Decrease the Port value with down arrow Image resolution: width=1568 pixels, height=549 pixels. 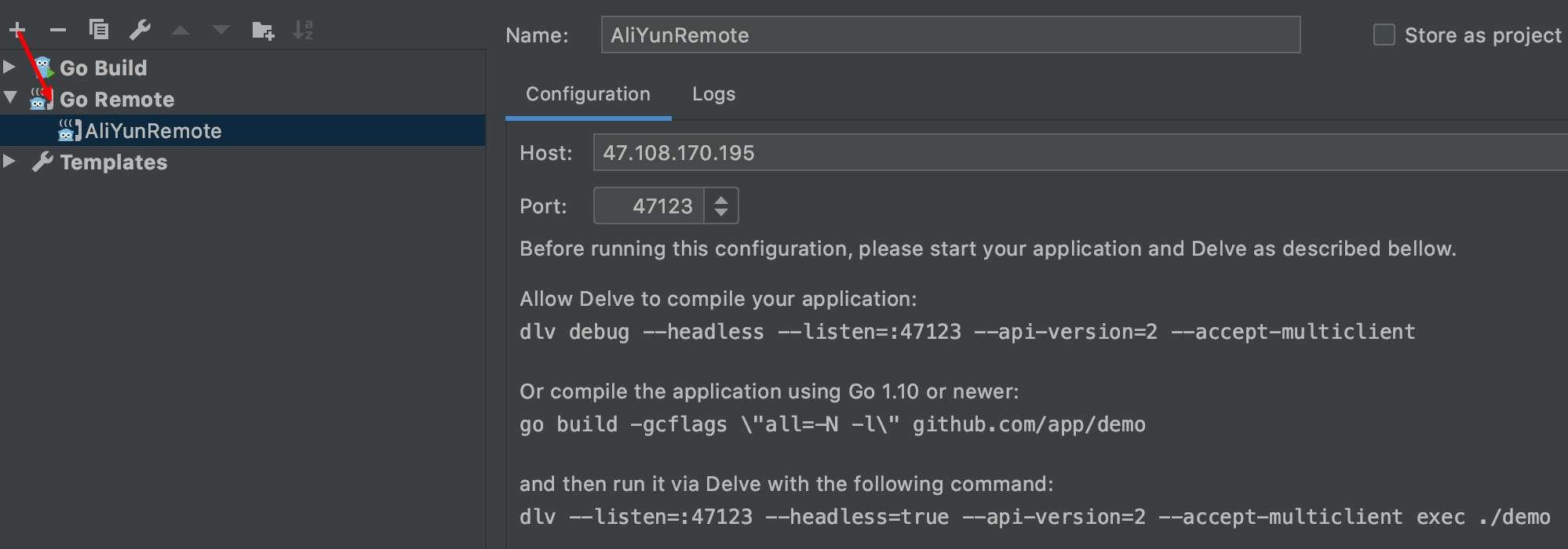coord(721,213)
